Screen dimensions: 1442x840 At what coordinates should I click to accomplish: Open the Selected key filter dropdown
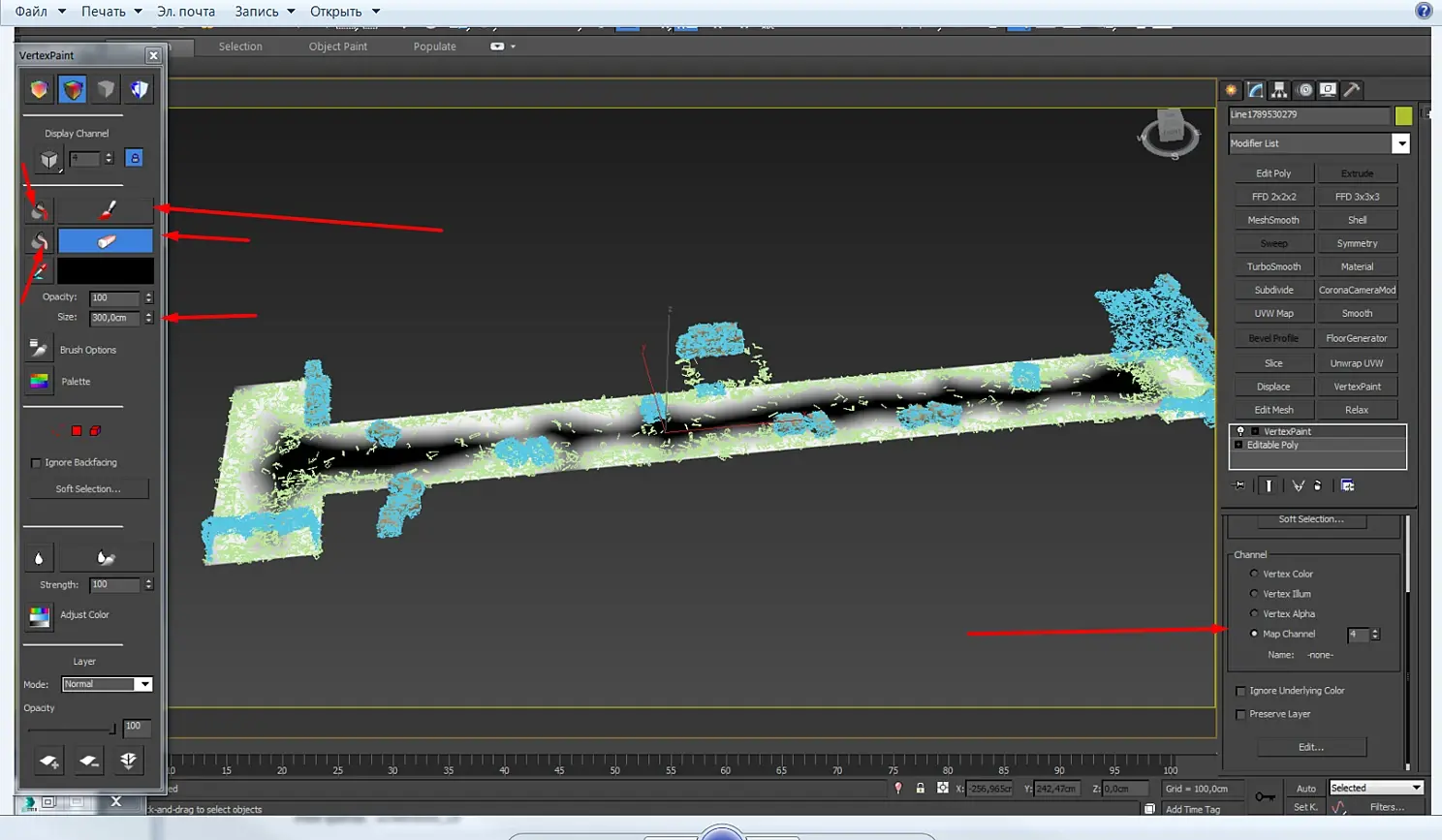1375,788
